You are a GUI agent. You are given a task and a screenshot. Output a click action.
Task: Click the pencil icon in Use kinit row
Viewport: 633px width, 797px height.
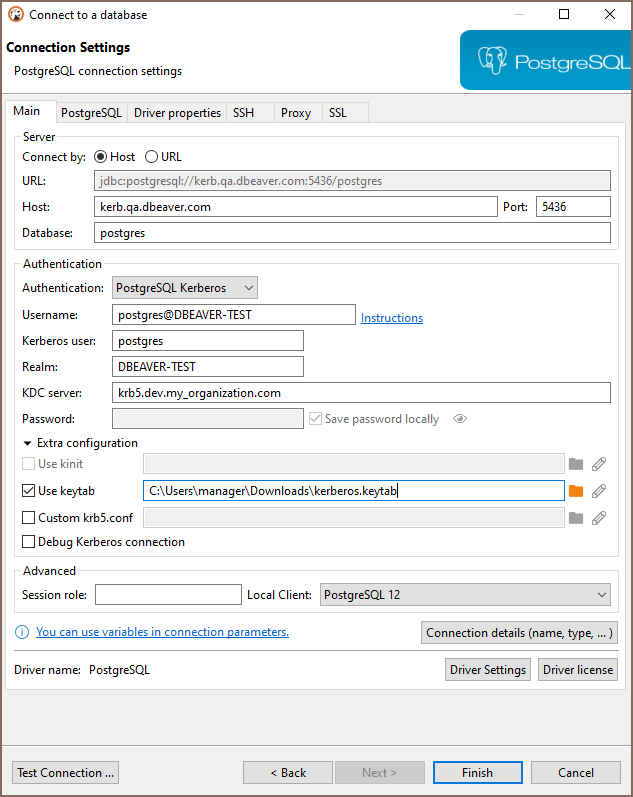[599, 464]
